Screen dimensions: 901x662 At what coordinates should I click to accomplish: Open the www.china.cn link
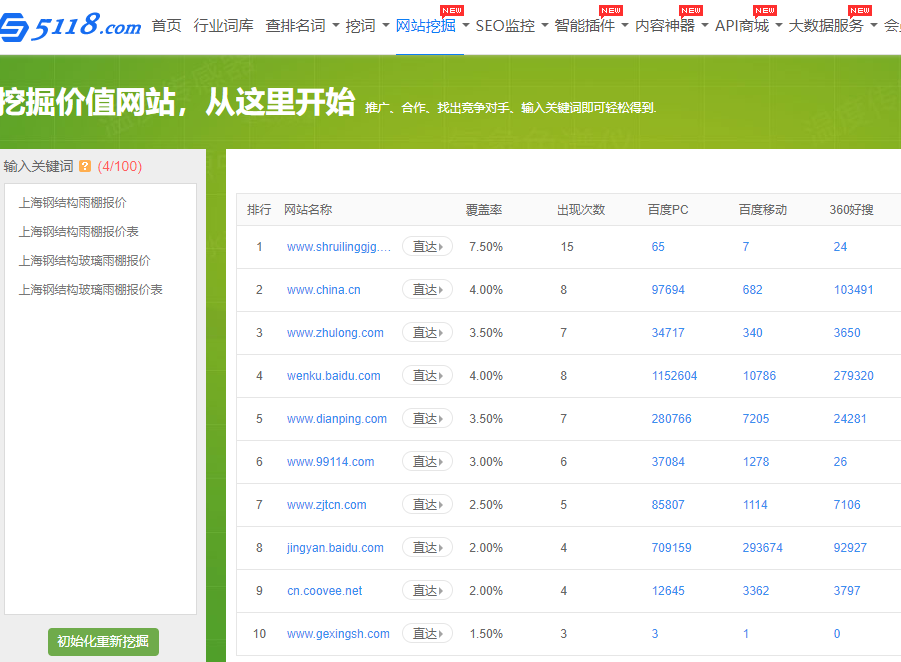click(x=324, y=290)
